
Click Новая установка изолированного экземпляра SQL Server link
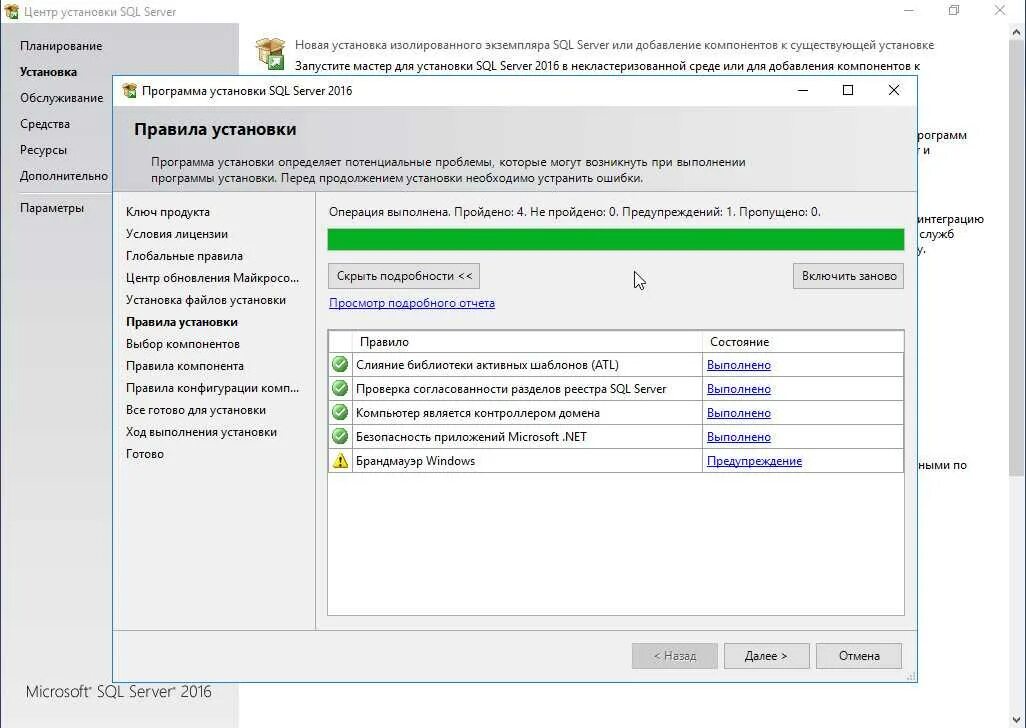click(614, 45)
